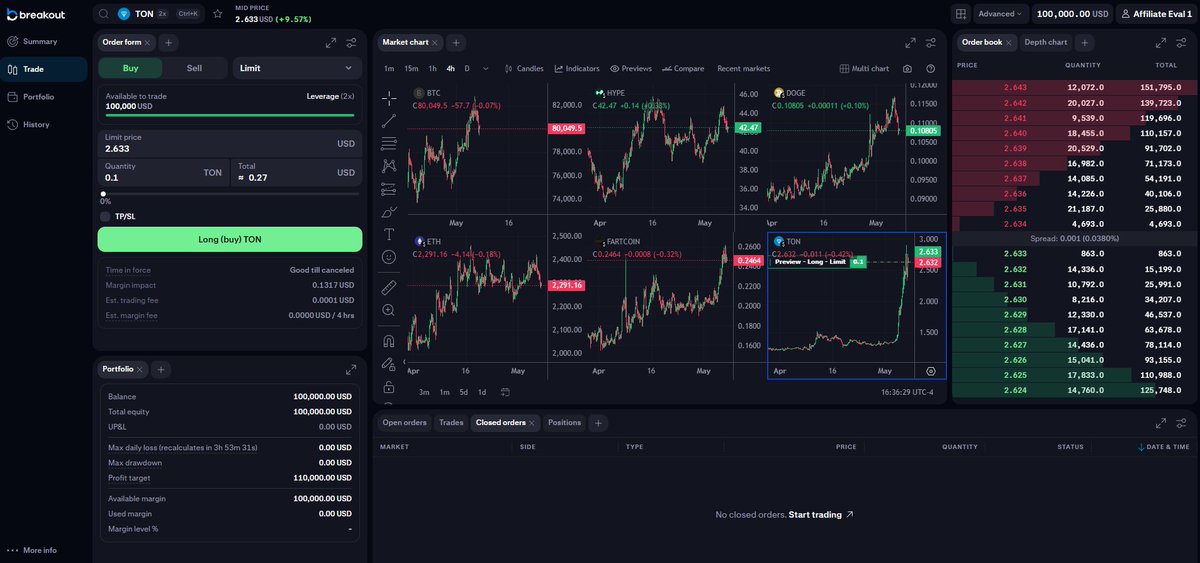Screen dimensions: 1200x563
Task: Select the ruler measure tool
Action: tap(389, 287)
